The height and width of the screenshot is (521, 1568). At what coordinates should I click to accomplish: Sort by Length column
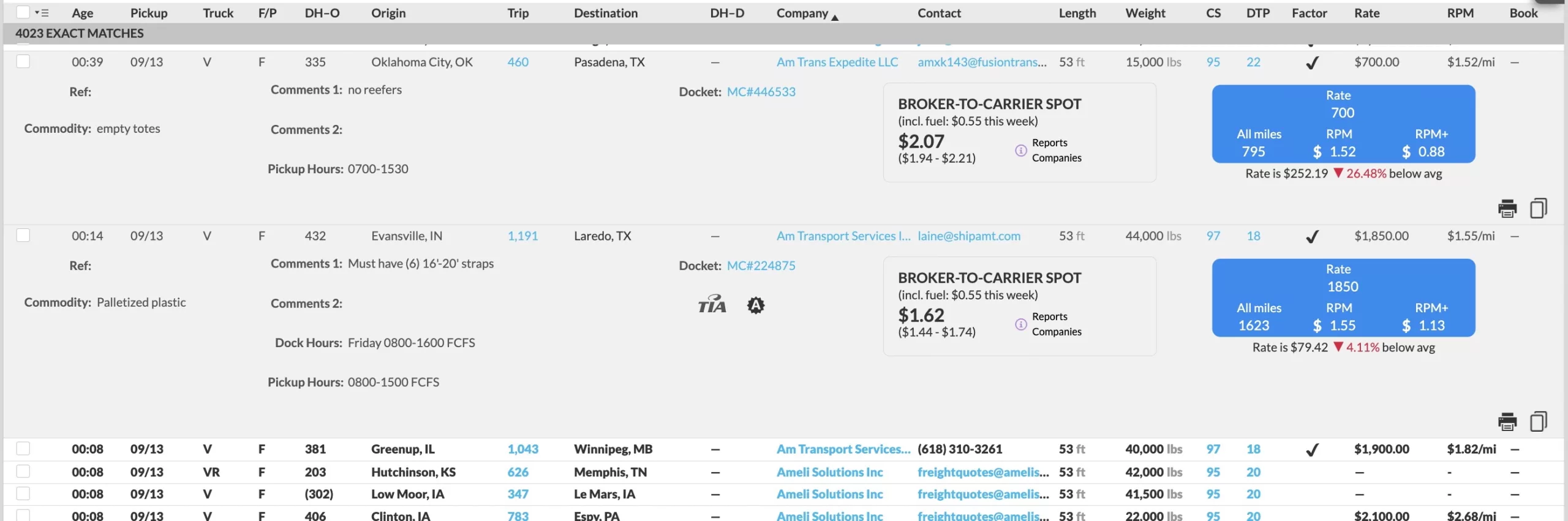(1077, 13)
